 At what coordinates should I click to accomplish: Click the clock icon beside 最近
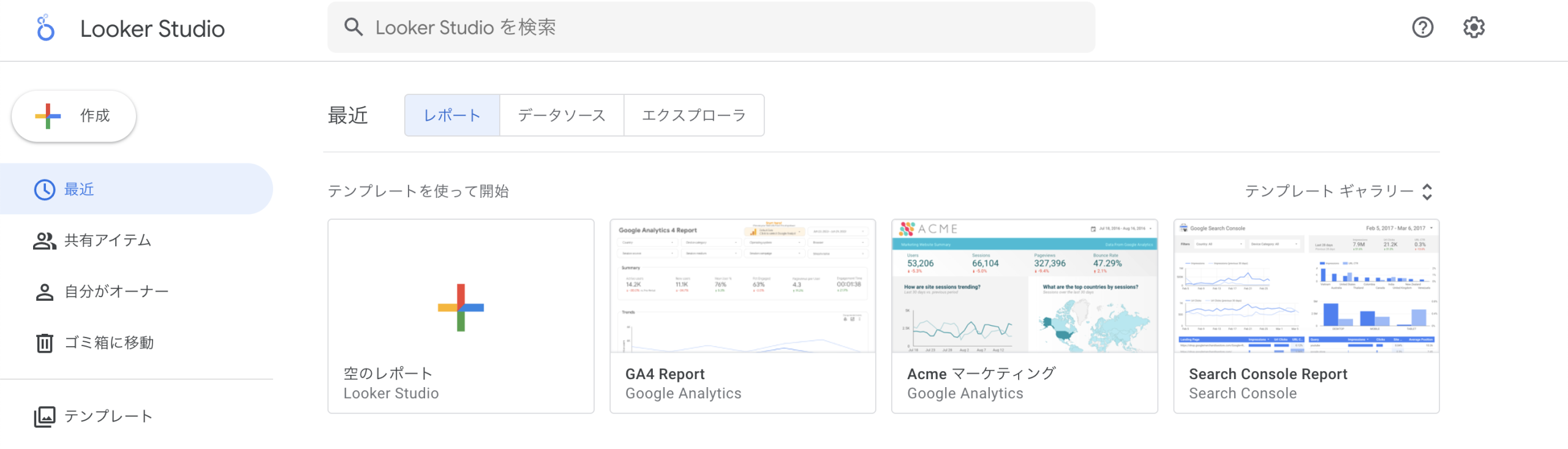(44, 190)
